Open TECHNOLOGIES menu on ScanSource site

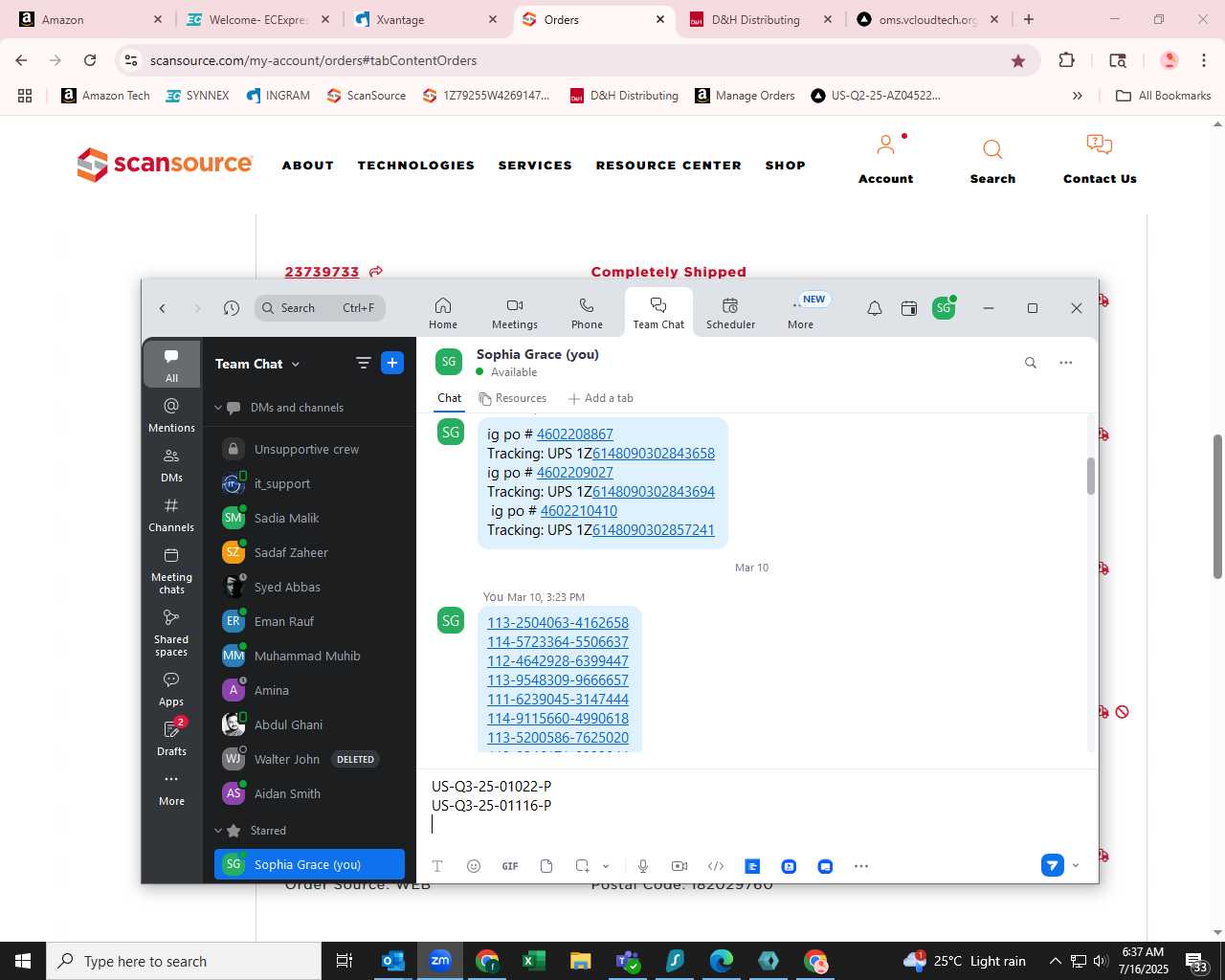coord(416,166)
